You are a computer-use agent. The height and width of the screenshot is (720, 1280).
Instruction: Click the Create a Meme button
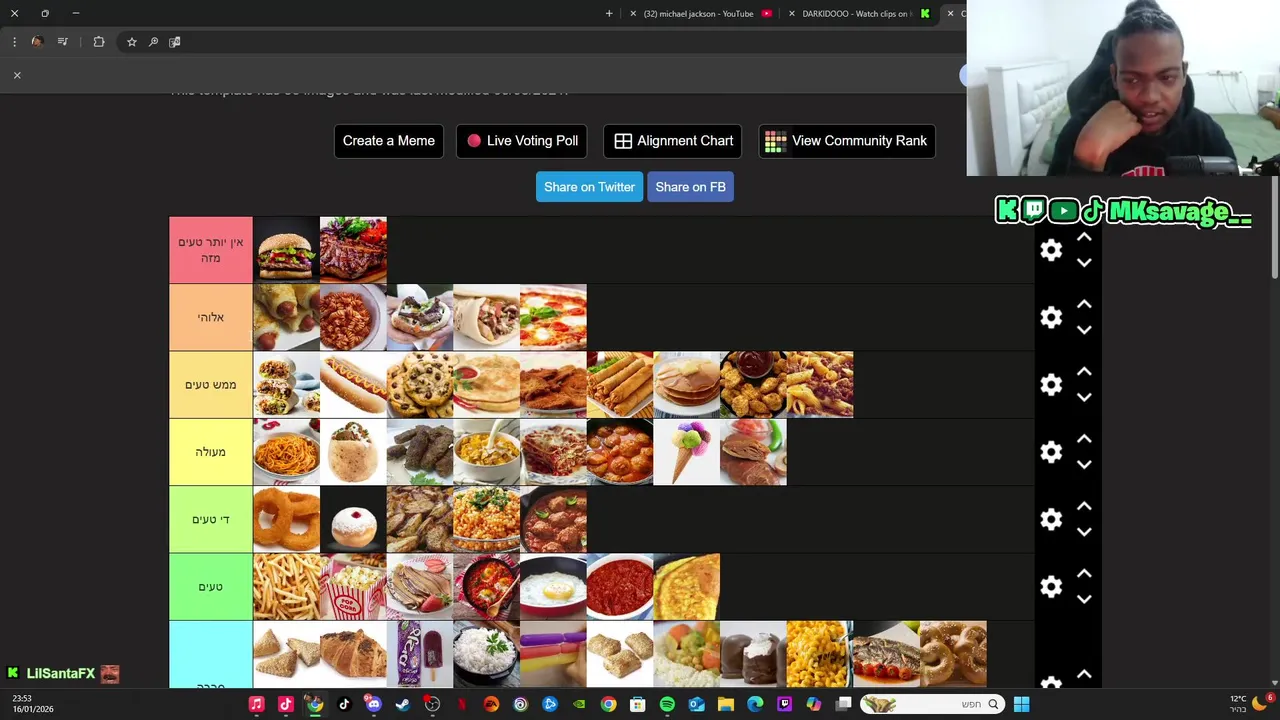pos(389,141)
